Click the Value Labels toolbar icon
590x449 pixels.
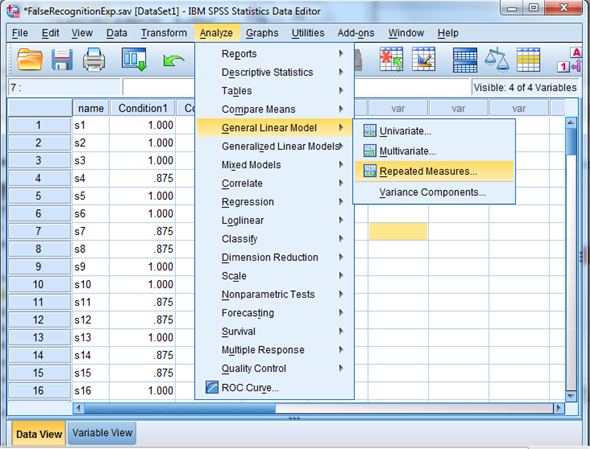[569, 60]
